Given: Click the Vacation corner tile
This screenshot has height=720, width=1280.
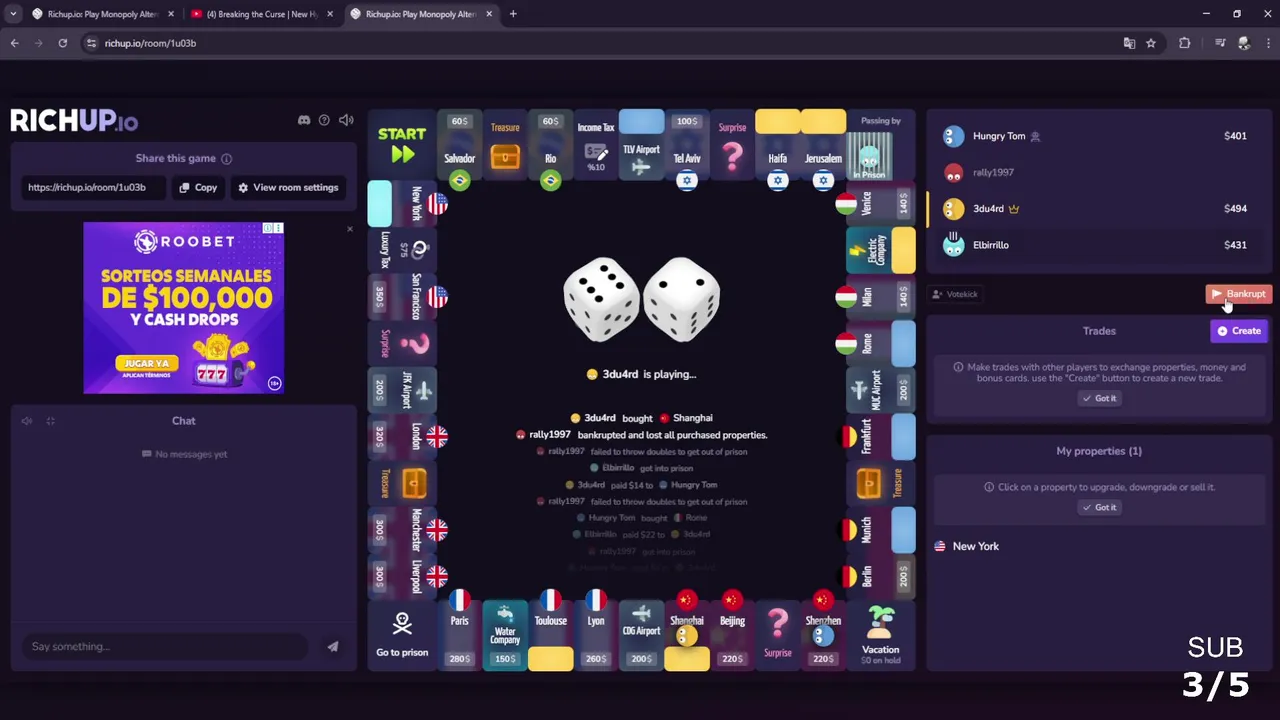Looking at the screenshot, I should tap(881, 636).
